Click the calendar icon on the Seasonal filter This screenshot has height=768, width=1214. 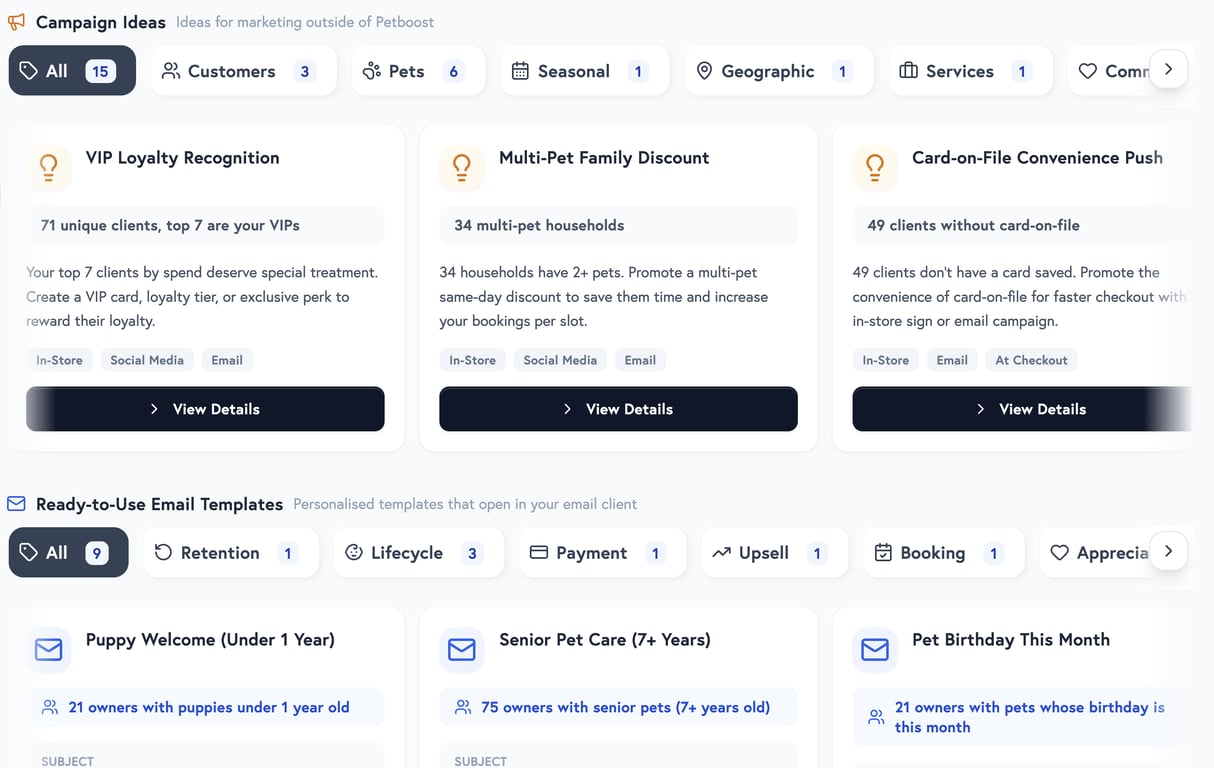point(521,70)
